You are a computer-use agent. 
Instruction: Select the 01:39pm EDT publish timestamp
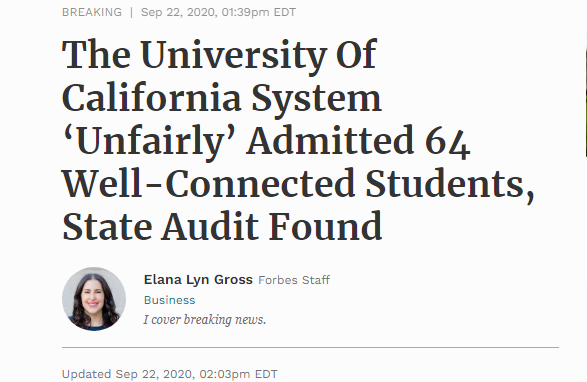pos(259,12)
